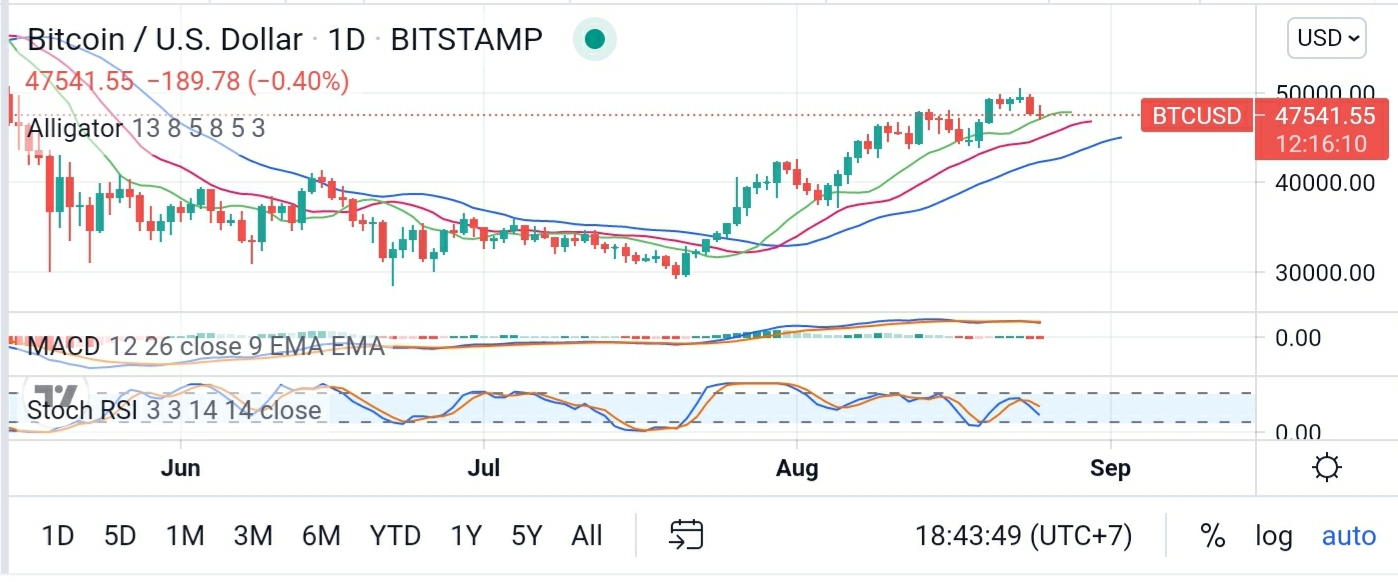The image size is (1398, 582).
Task: Select the YTD time range
Action: coord(395,536)
